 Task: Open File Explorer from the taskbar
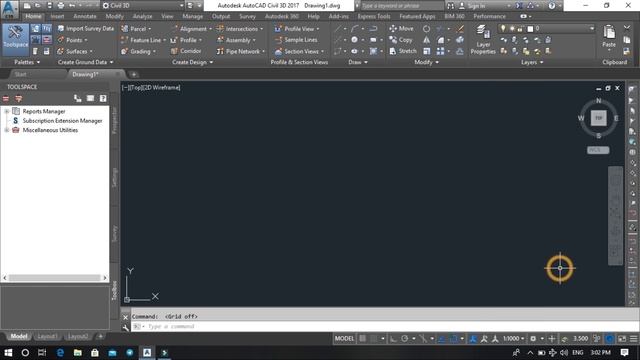(78, 353)
